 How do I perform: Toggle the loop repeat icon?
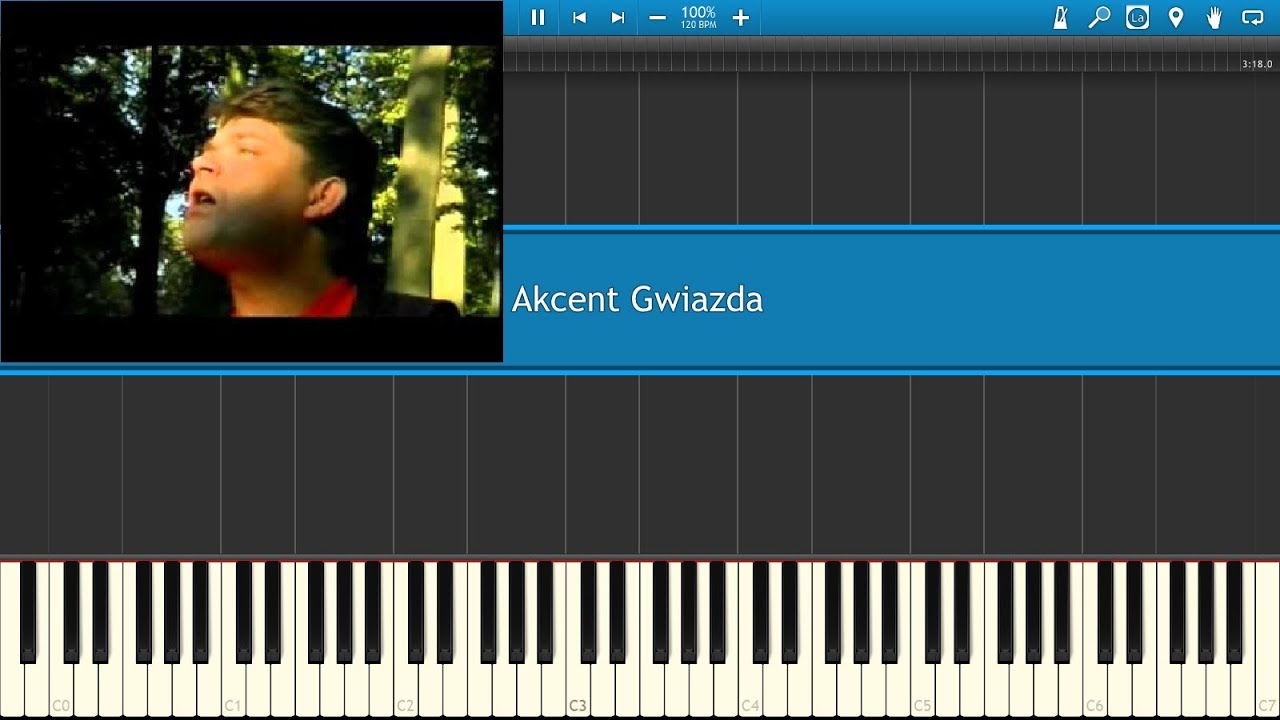(1252, 17)
